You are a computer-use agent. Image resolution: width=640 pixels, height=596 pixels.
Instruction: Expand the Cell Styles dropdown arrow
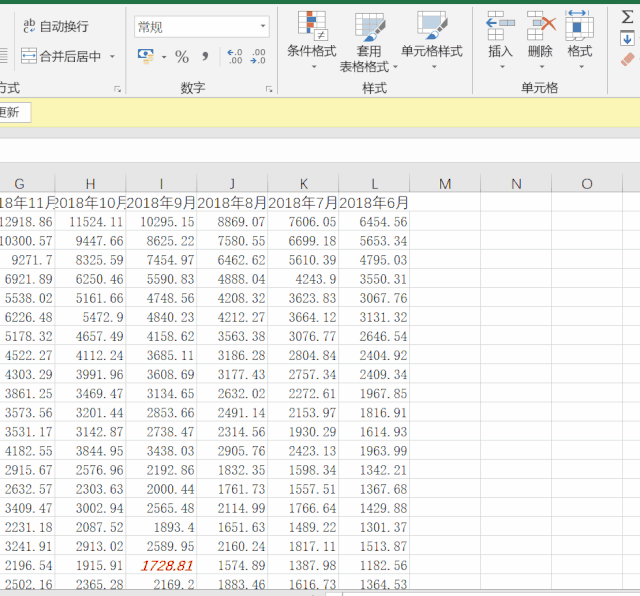434,67
